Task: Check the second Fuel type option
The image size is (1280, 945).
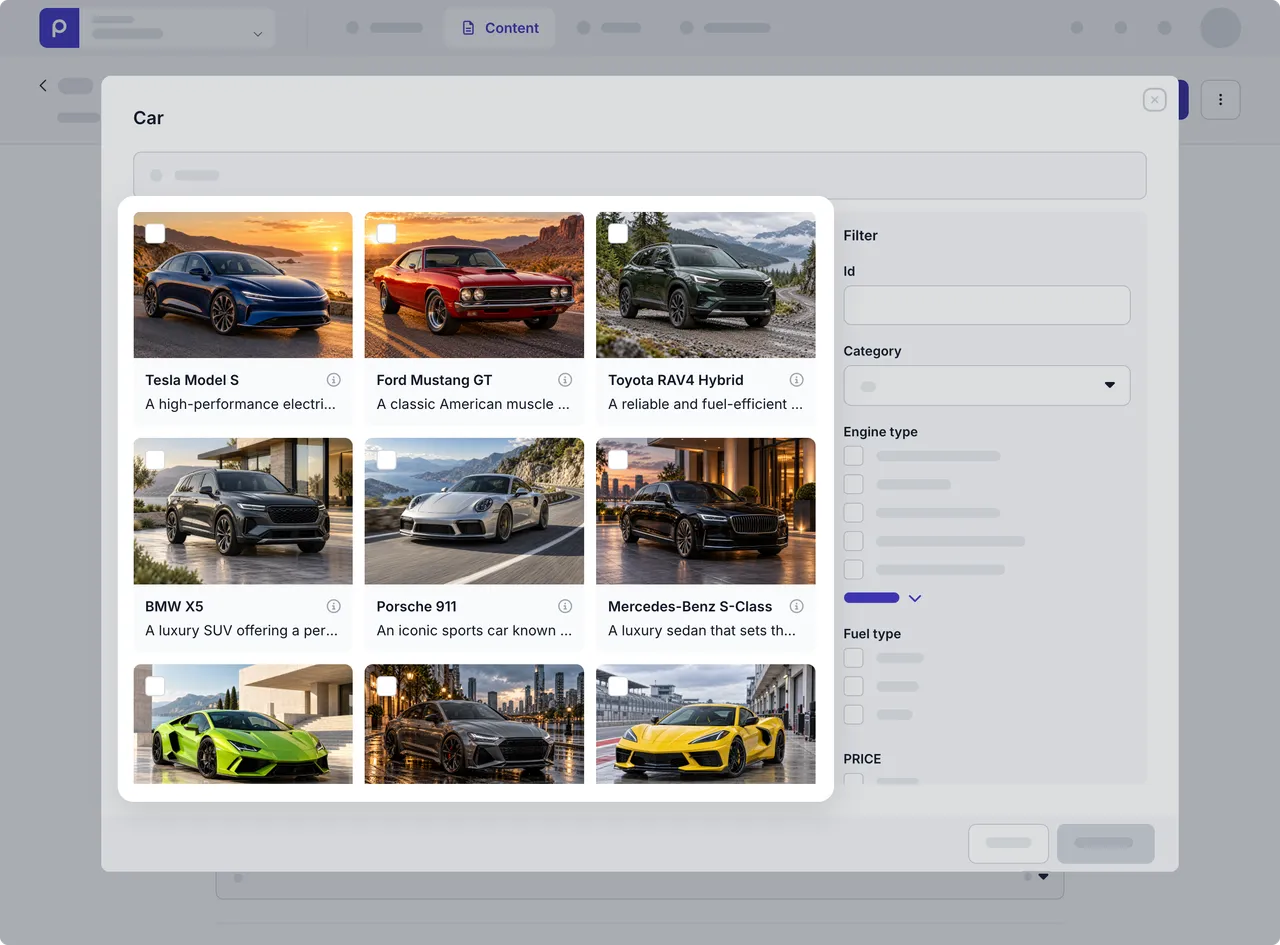Action: [853, 686]
